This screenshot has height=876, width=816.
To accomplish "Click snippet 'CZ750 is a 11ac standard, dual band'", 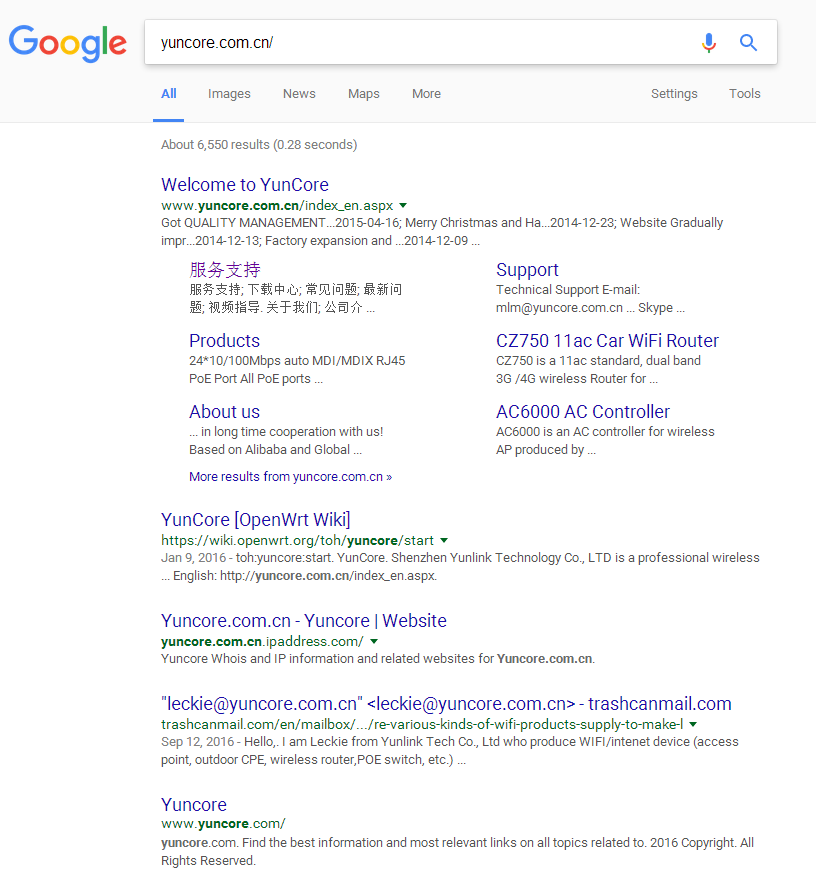I will coord(598,360).
